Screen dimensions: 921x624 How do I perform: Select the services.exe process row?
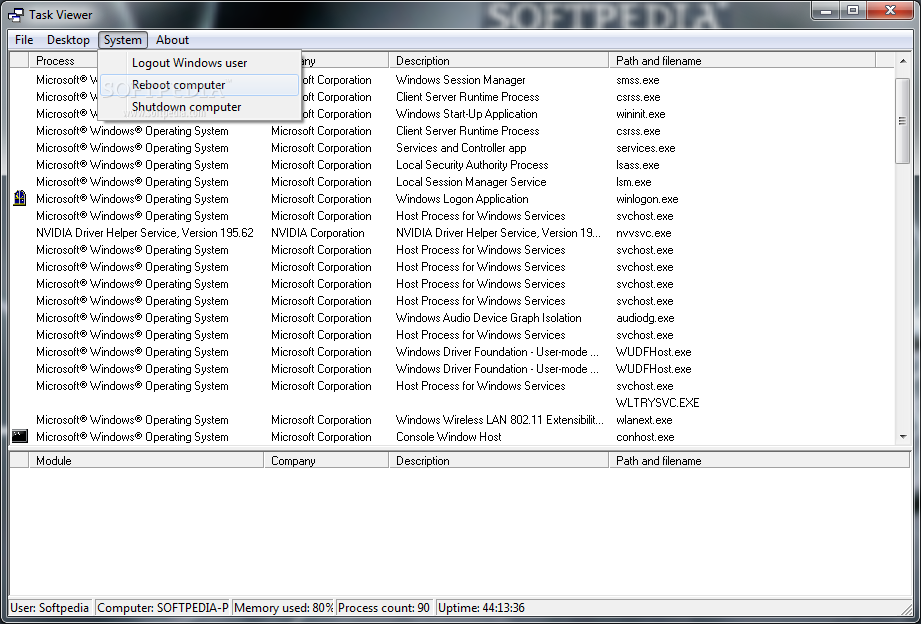tap(451, 148)
